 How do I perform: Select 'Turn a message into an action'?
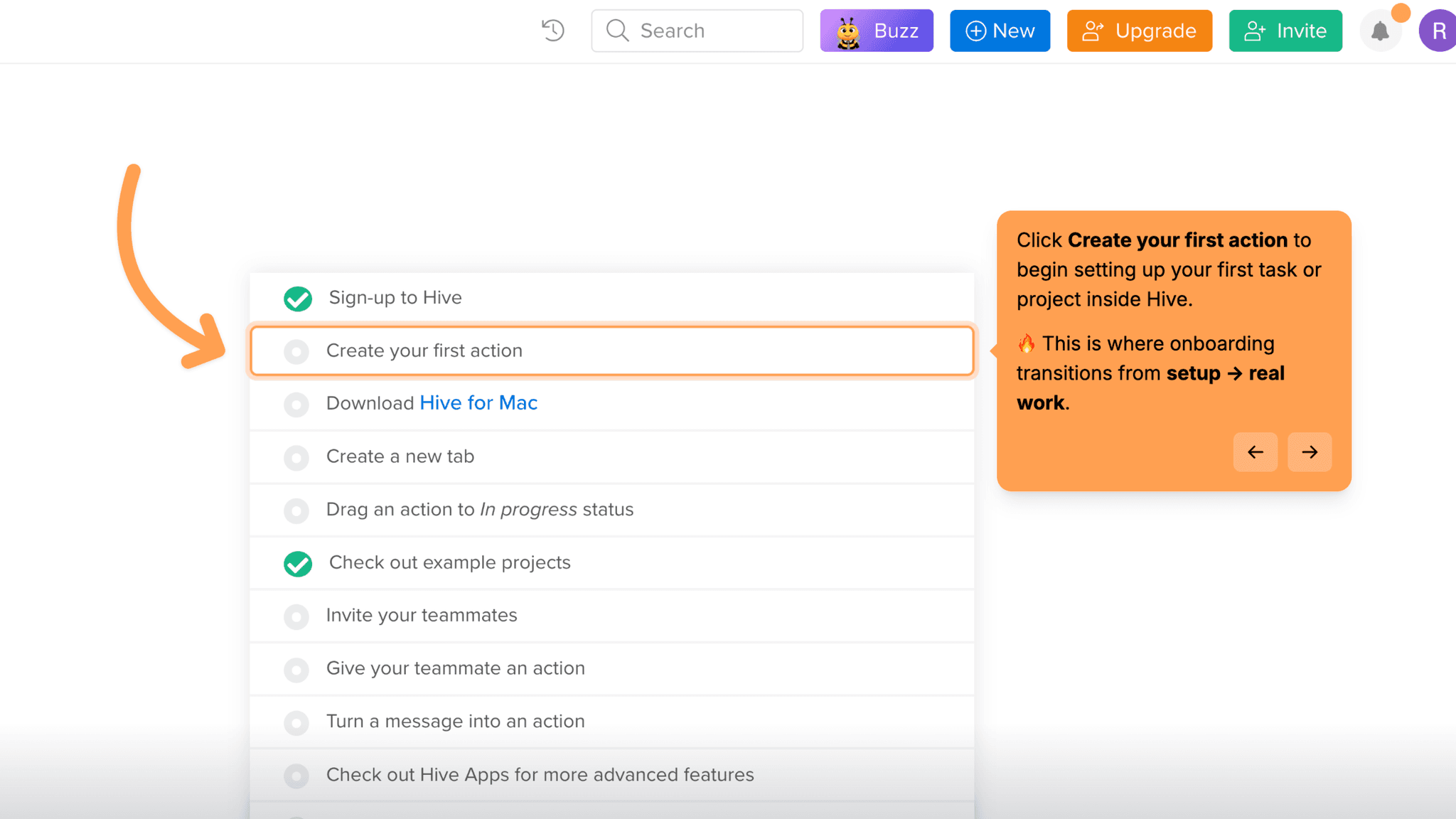(455, 721)
